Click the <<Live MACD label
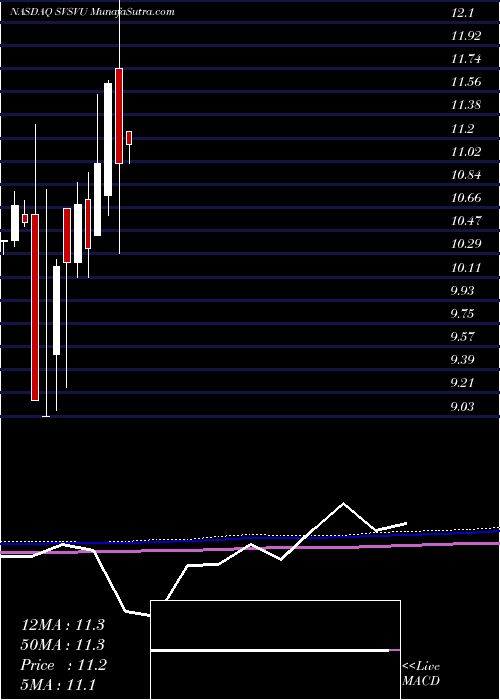This screenshot has width=500, height=700. [x=421, y=674]
